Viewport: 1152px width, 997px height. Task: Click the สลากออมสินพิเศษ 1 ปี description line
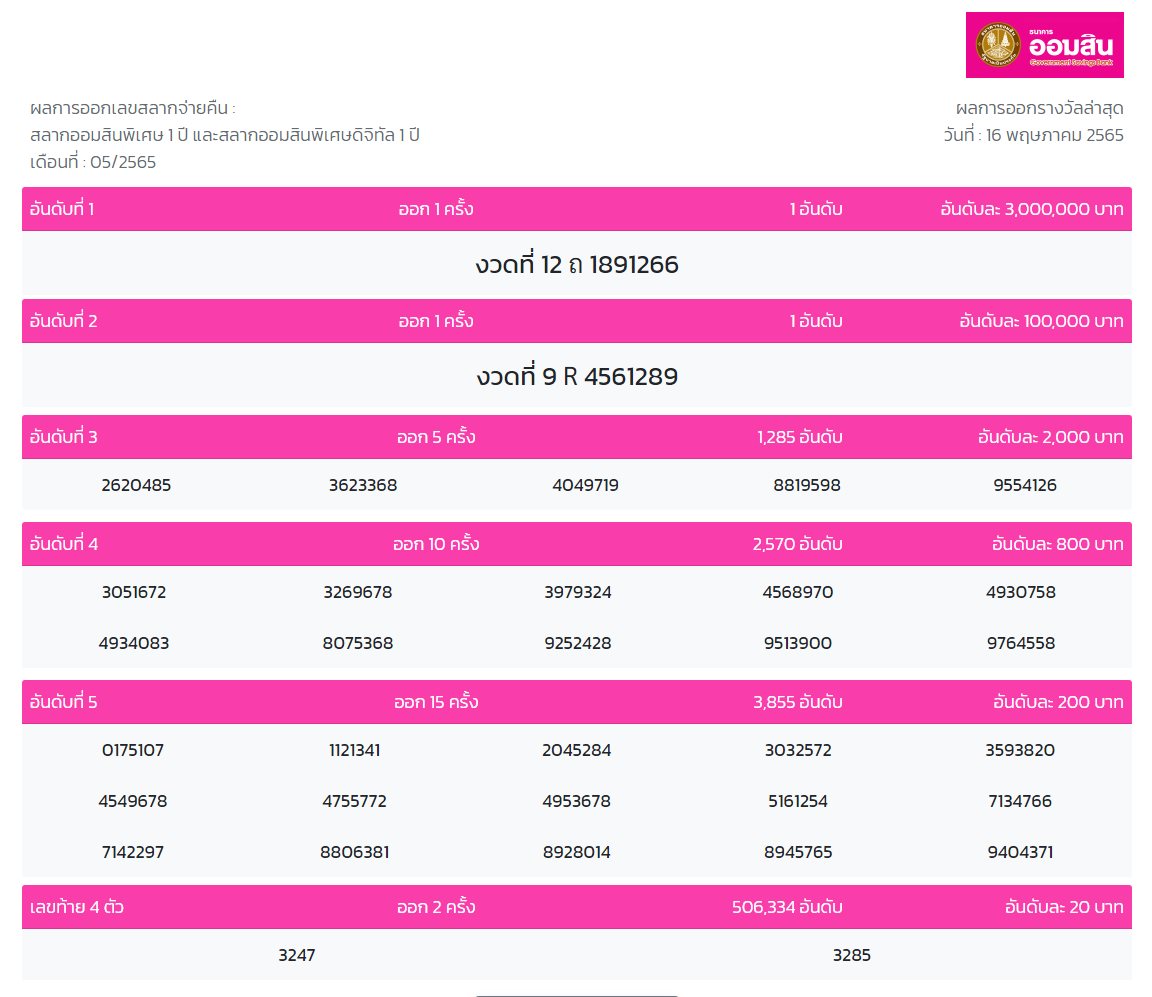[x=224, y=135]
